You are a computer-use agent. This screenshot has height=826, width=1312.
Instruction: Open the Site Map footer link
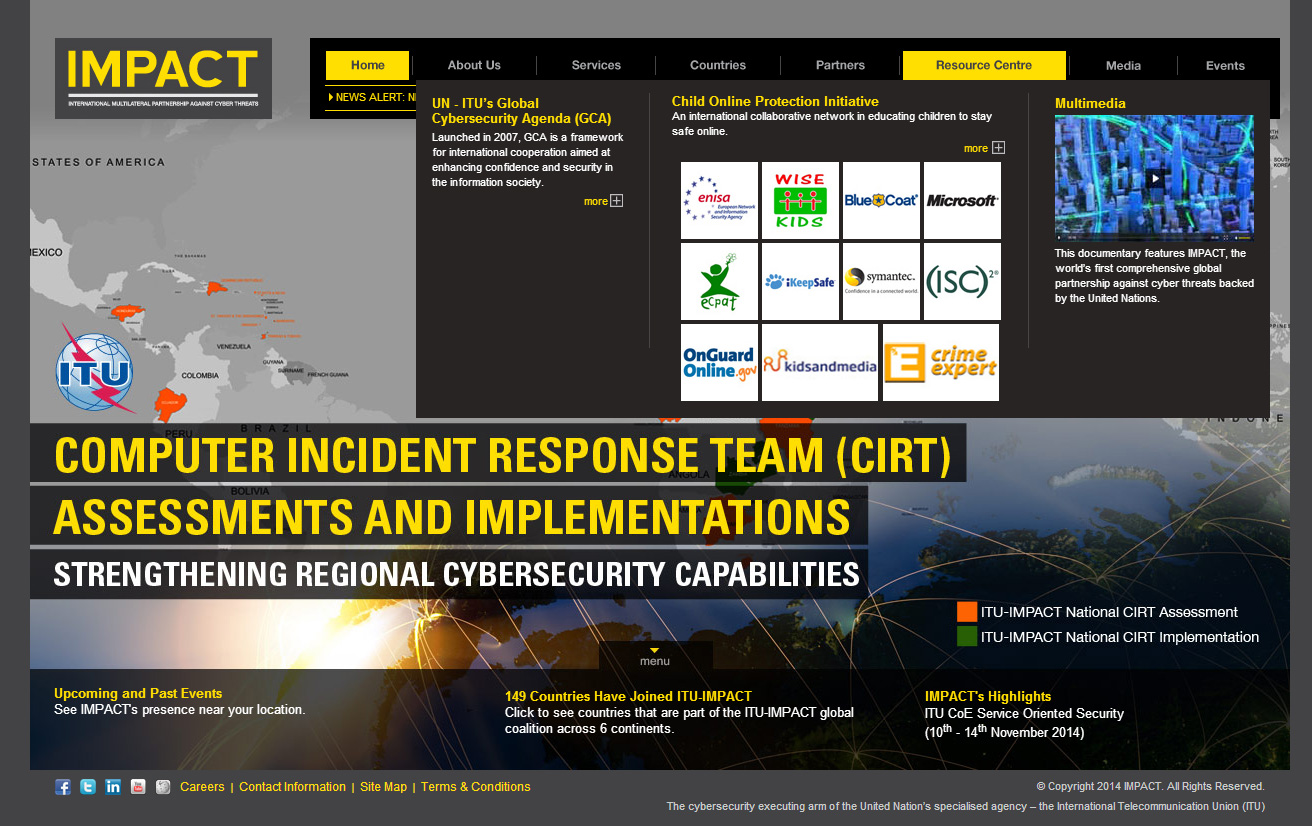click(383, 787)
